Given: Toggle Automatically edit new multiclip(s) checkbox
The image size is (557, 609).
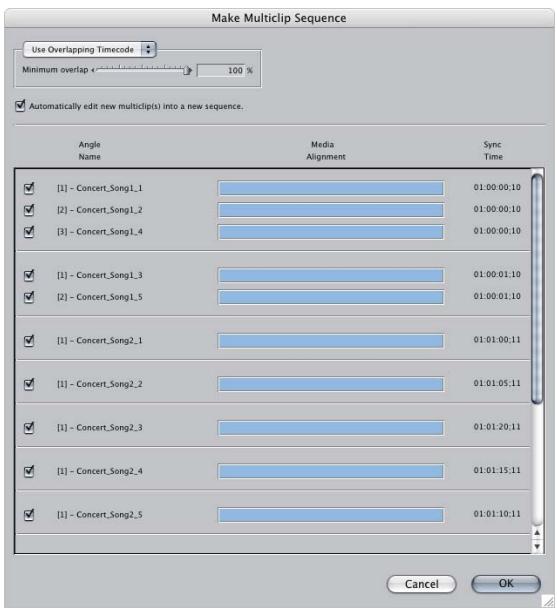Looking at the screenshot, I should click(x=20, y=106).
